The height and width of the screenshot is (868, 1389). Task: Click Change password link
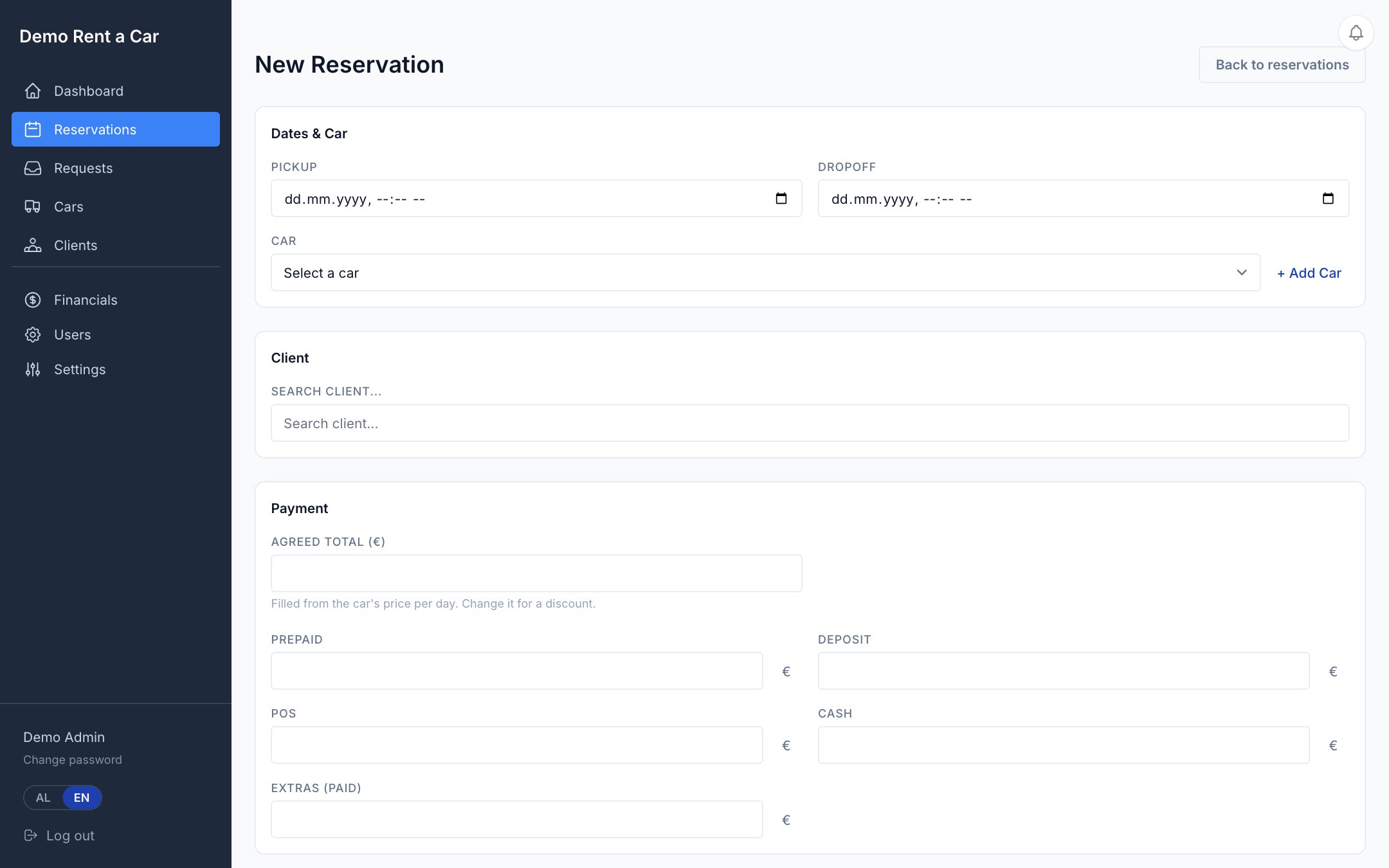[73, 759]
